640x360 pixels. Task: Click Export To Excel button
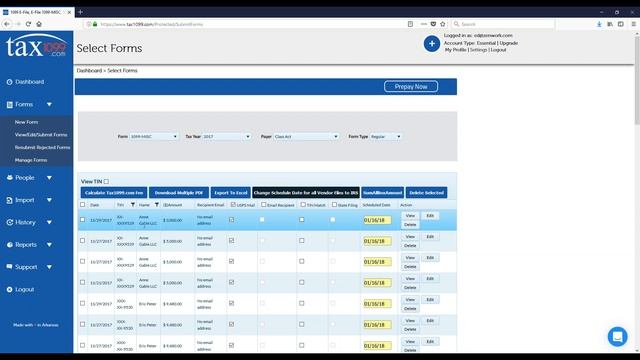coord(231,193)
